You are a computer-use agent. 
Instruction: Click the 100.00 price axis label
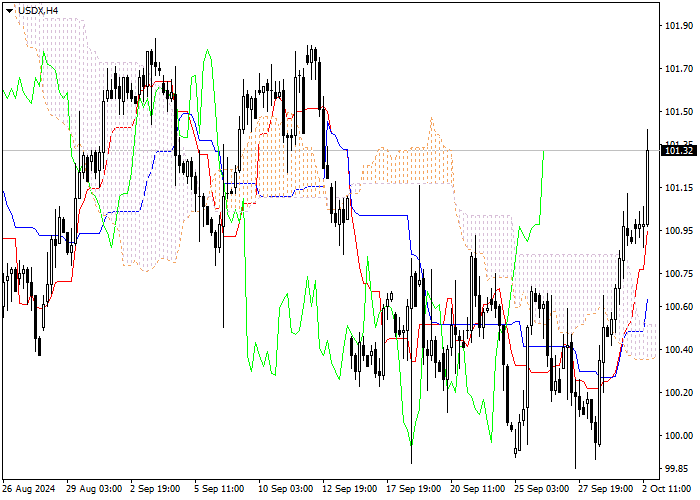(679, 435)
